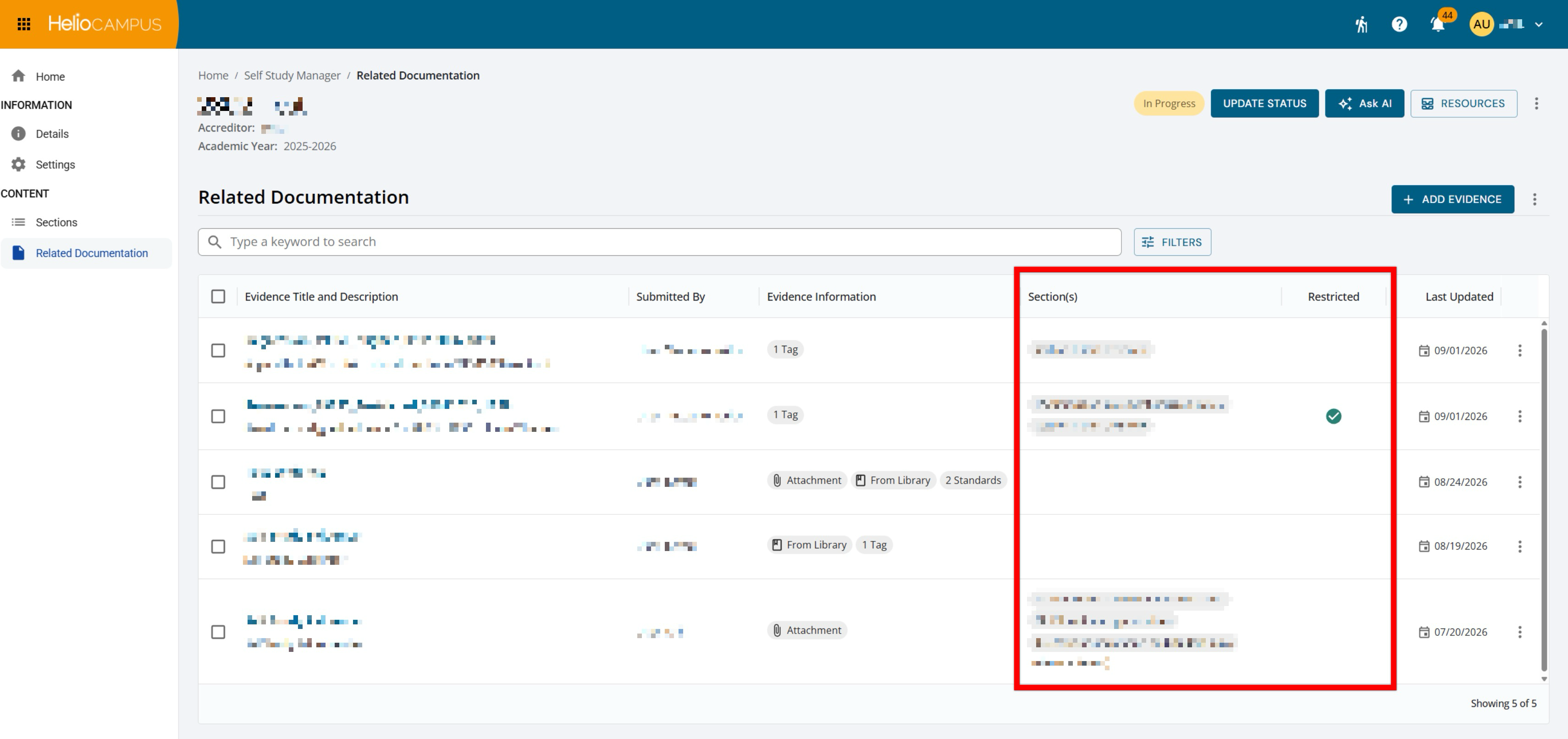Viewport: 1568px width, 739px height.
Task: Toggle the select-all checkbox in table header
Action: 218,297
